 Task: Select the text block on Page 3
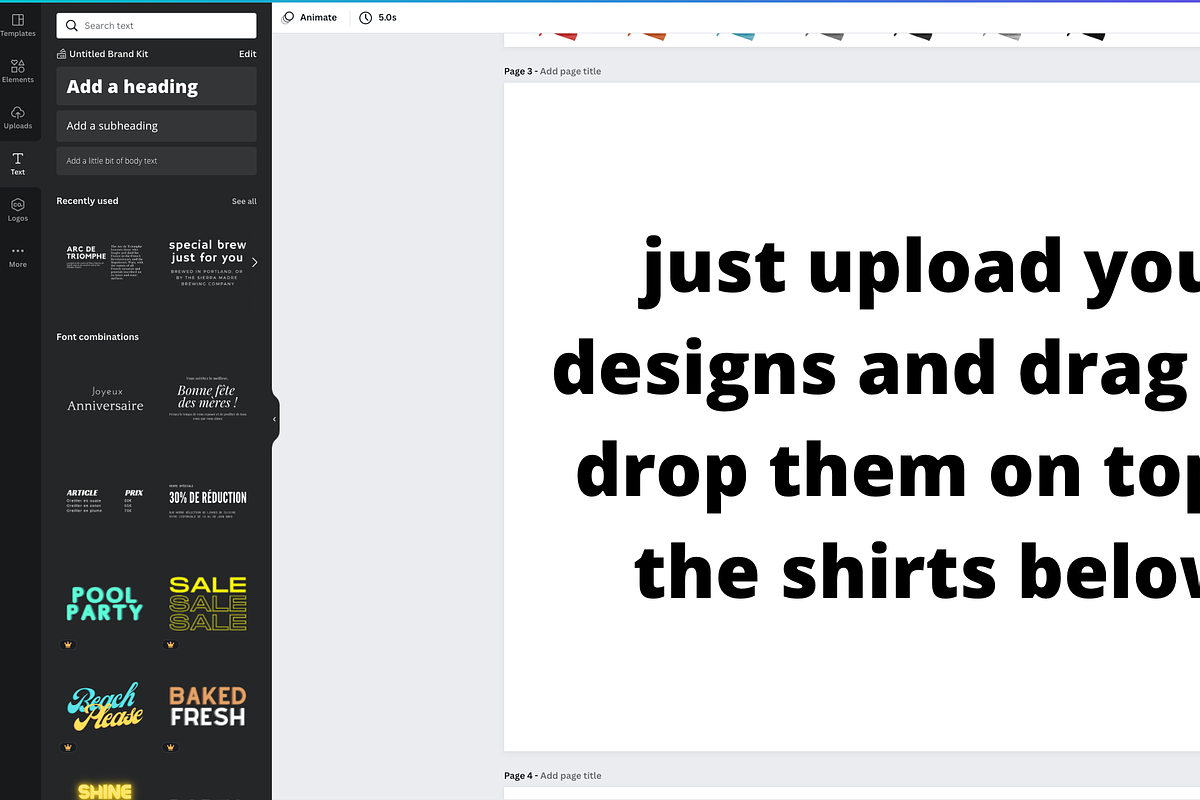tap(876, 418)
